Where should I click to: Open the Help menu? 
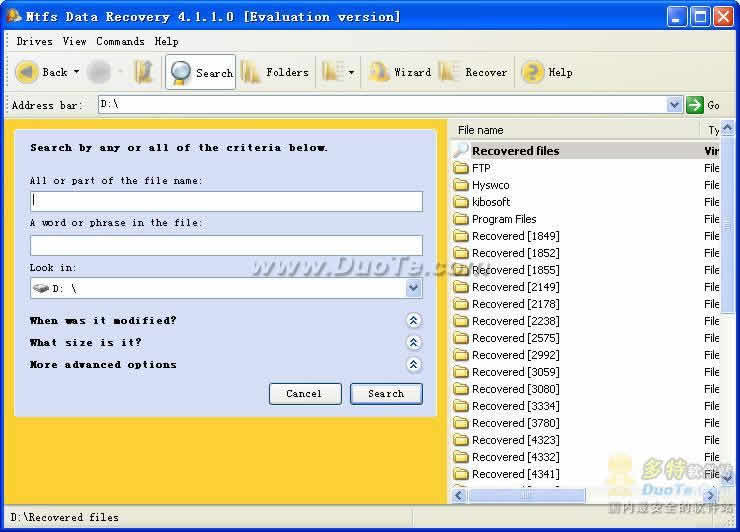[x=167, y=42]
